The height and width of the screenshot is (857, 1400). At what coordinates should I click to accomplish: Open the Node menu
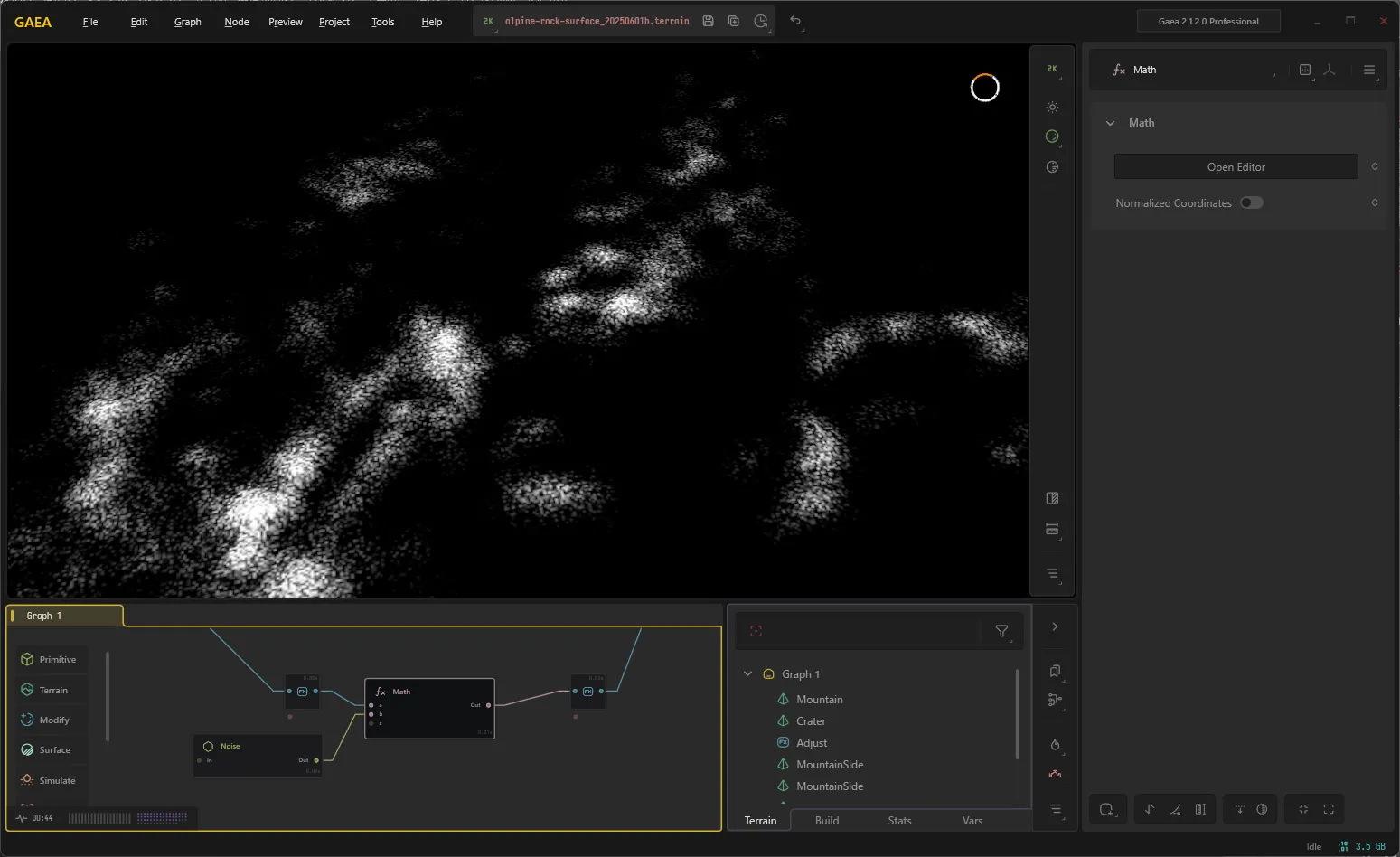237,22
